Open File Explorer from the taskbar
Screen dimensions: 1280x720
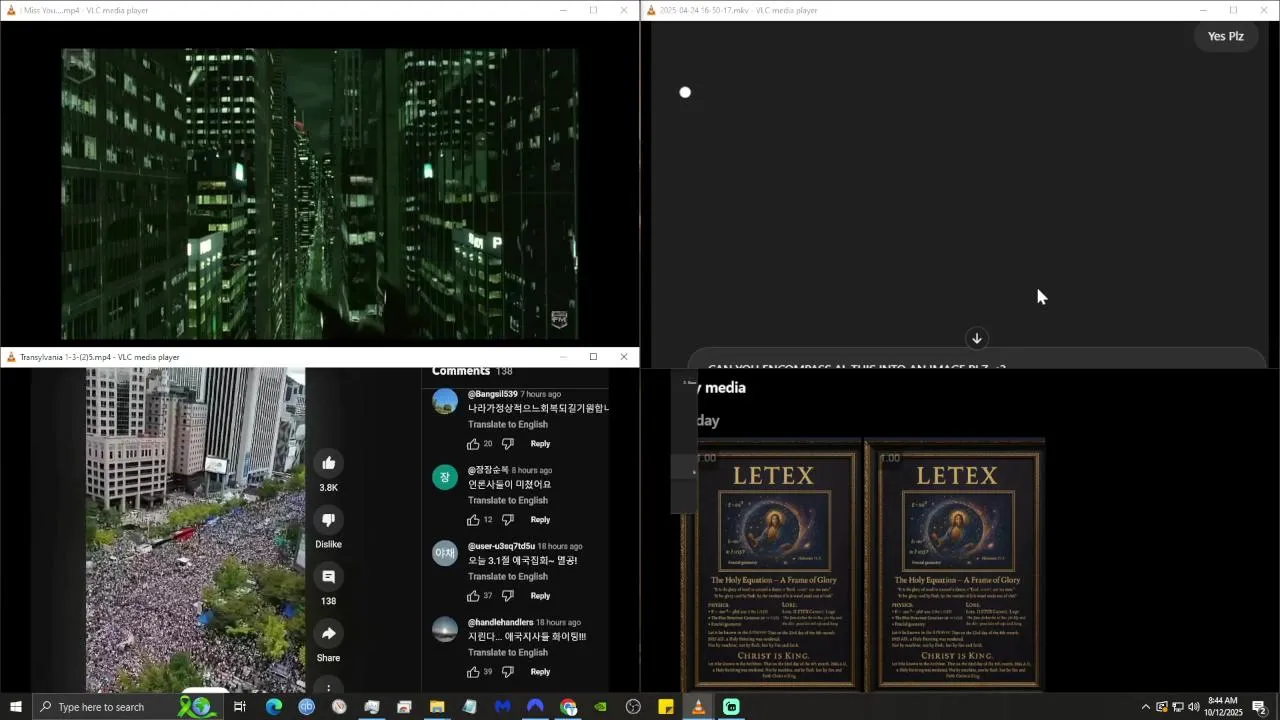(x=437, y=707)
